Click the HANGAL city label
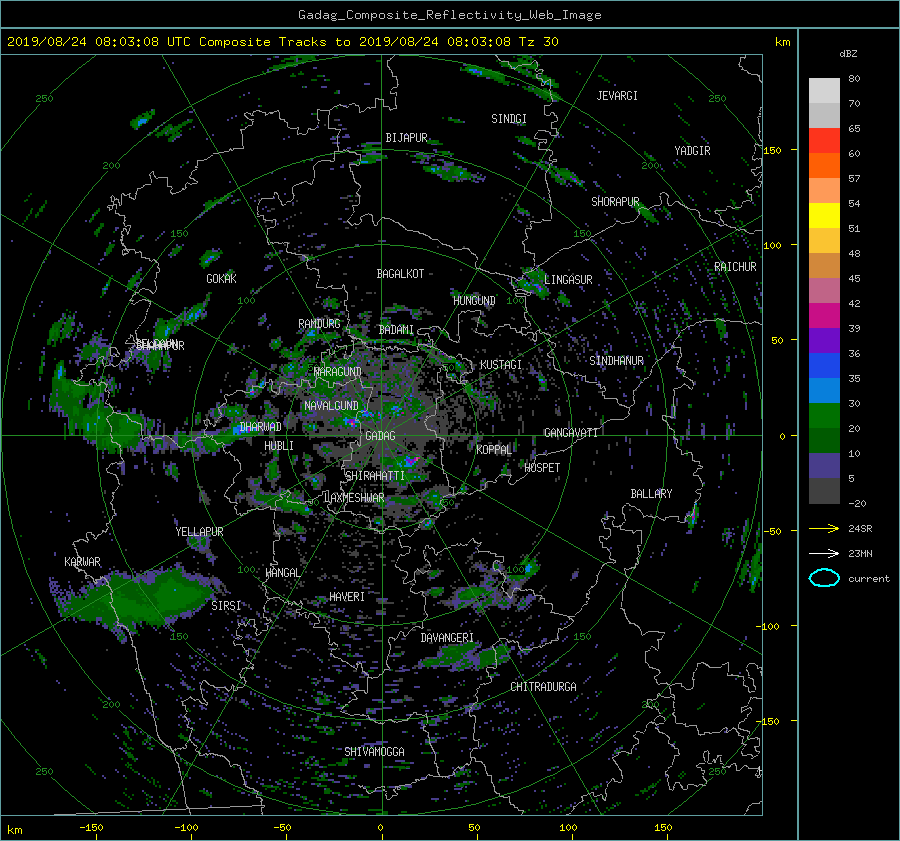This screenshot has width=900, height=841. 283,573
